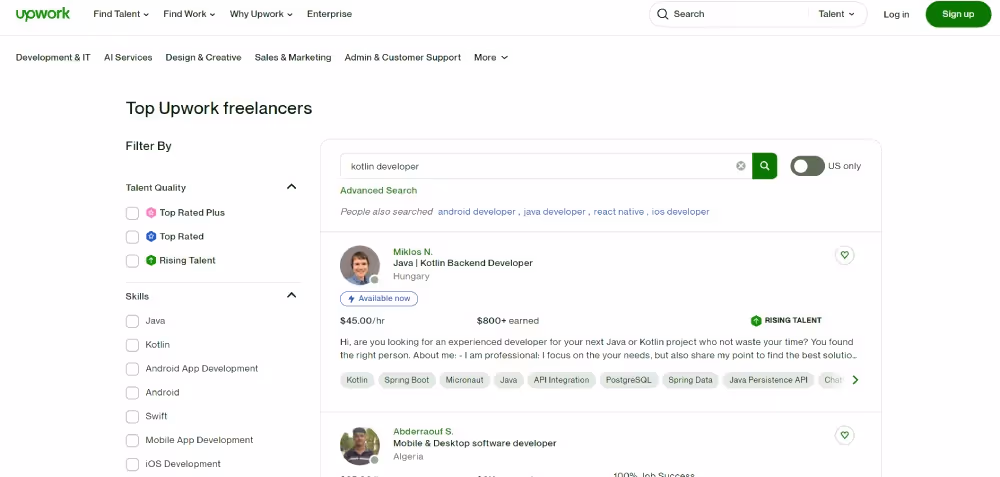Click the Top Rated Plus pink badge icon

151,212
